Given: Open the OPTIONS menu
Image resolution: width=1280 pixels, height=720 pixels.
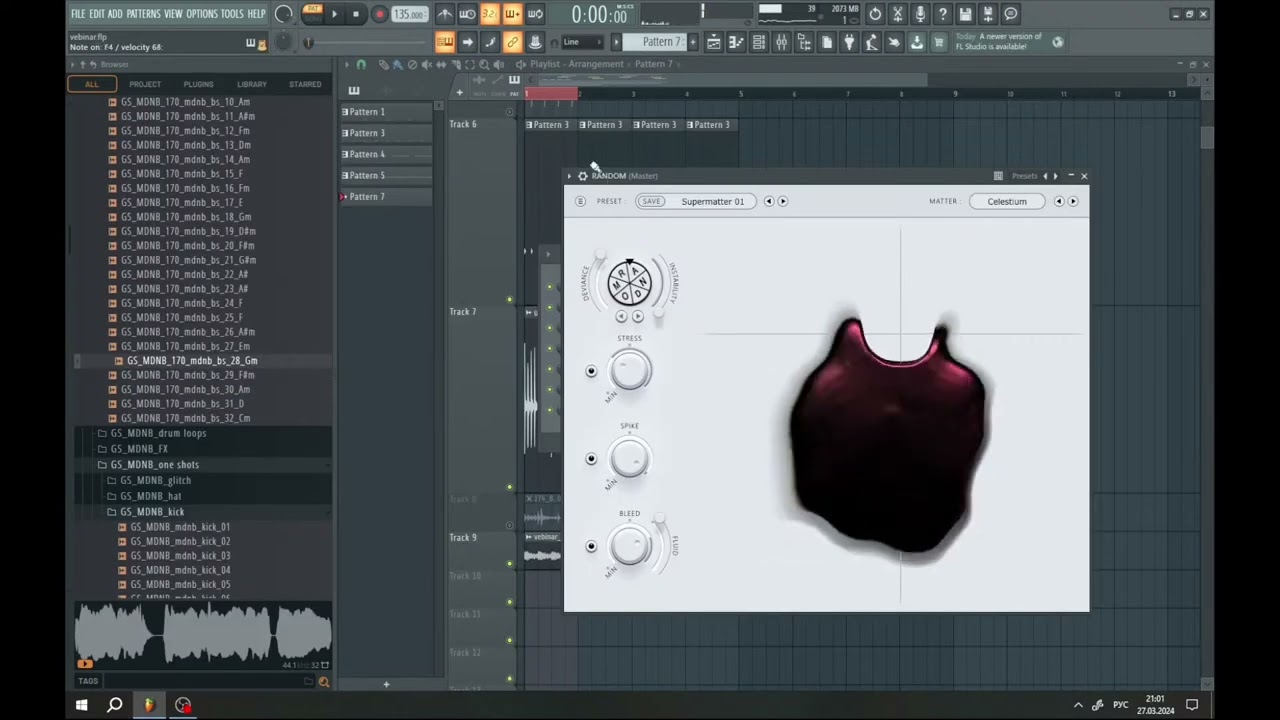Looking at the screenshot, I should [x=201, y=14].
